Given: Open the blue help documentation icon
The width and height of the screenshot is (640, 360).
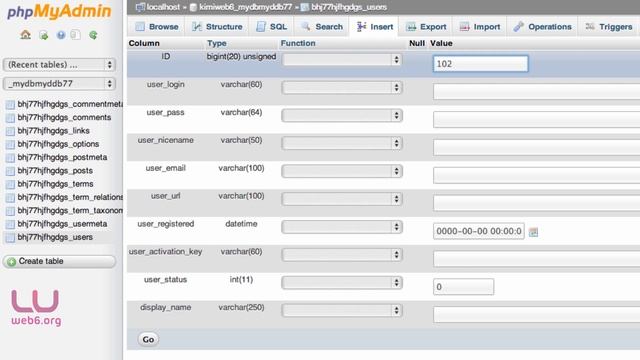Looking at the screenshot, I should click(x=61, y=35).
